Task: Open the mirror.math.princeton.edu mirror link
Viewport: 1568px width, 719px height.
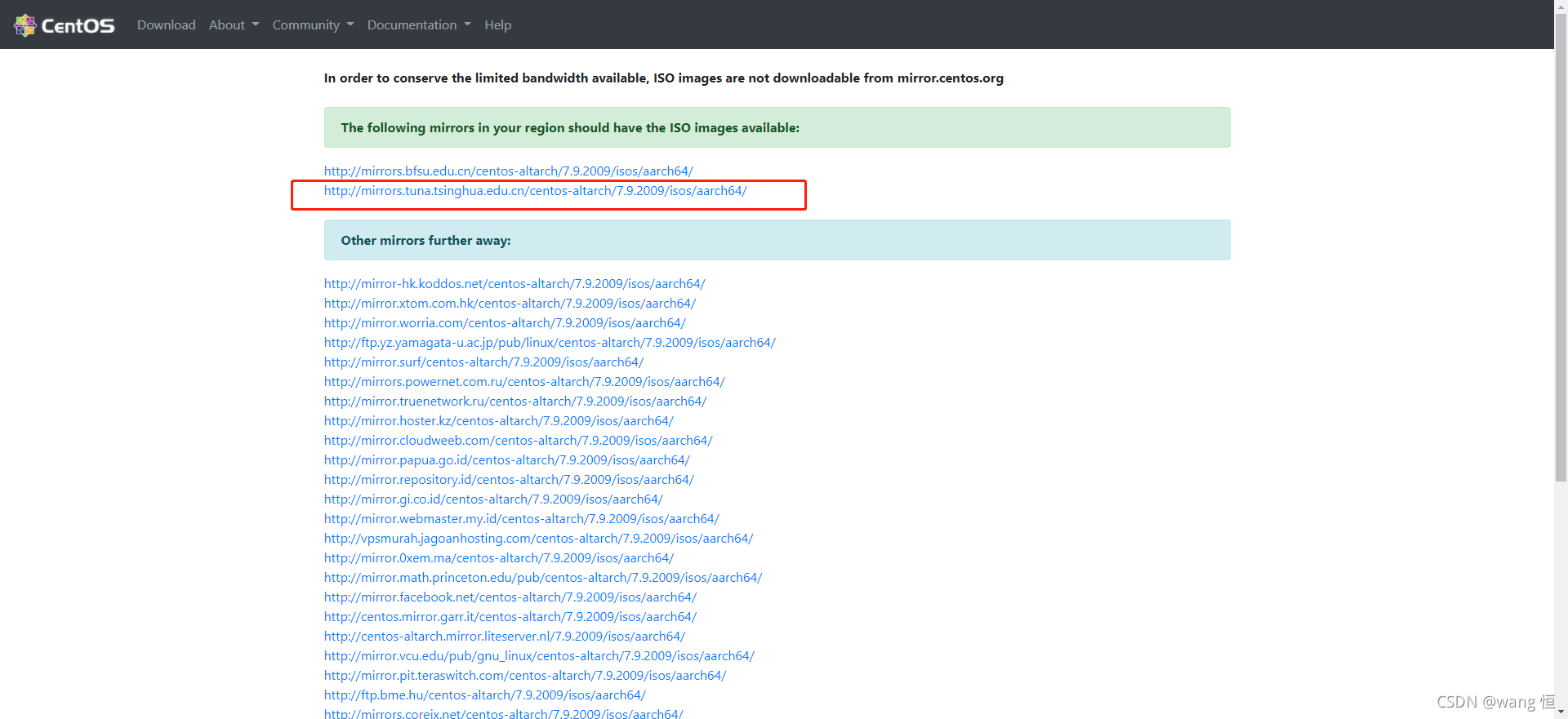Action: click(543, 578)
